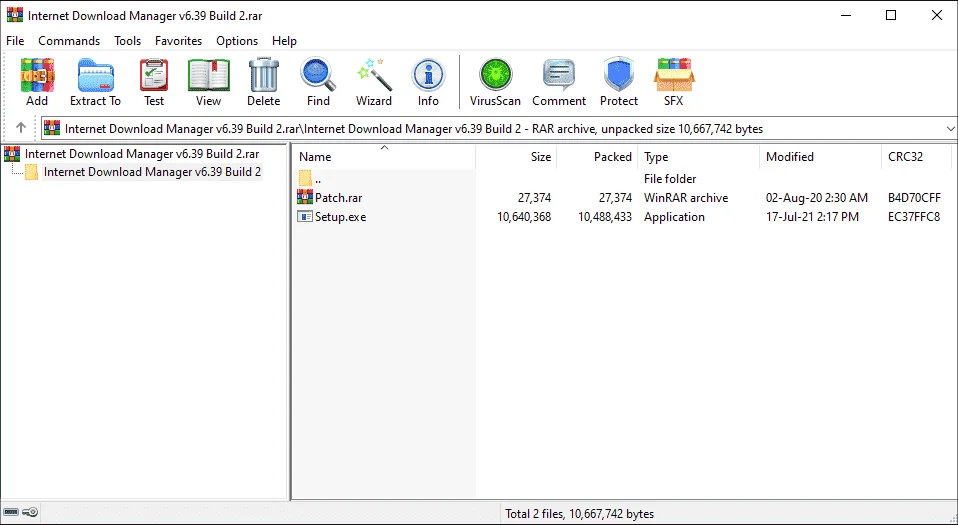This screenshot has height=525, width=958.
Task: Click 'Application' type cell
Action: [x=675, y=217]
